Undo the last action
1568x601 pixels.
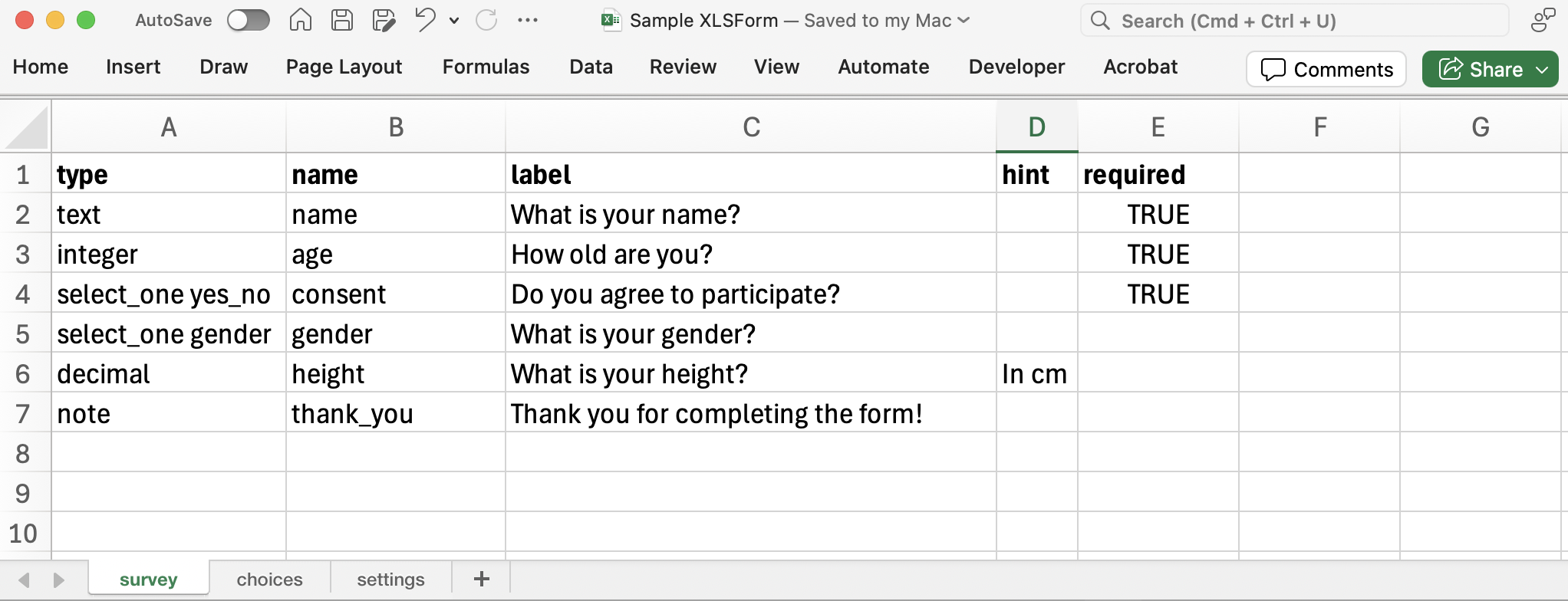pos(425,20)
